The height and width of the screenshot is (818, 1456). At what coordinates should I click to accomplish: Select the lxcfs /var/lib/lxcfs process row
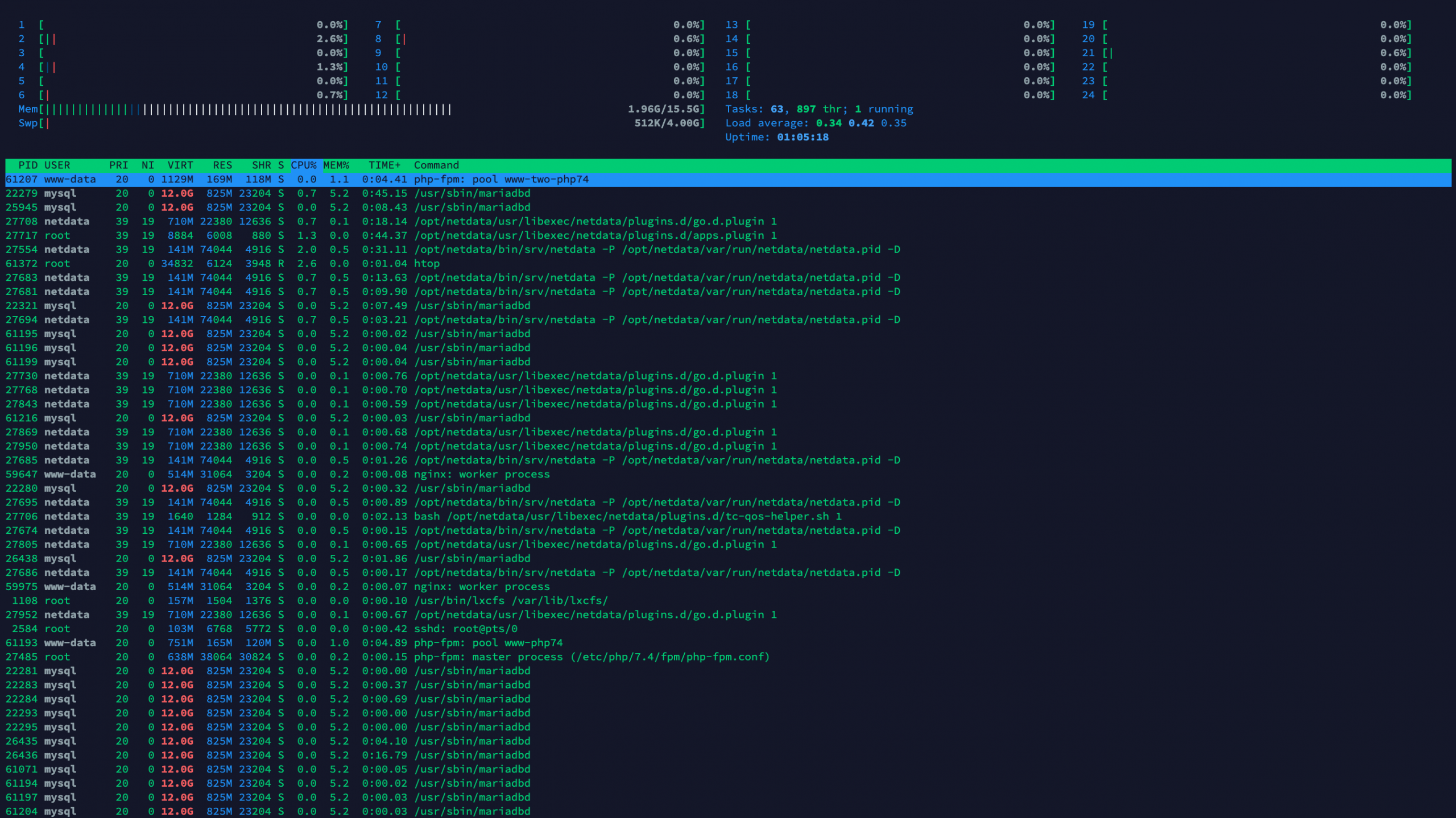[511, 601]
